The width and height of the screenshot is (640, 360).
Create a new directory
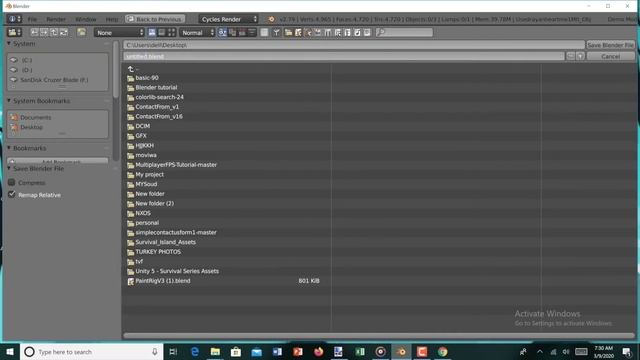[81, 32]
